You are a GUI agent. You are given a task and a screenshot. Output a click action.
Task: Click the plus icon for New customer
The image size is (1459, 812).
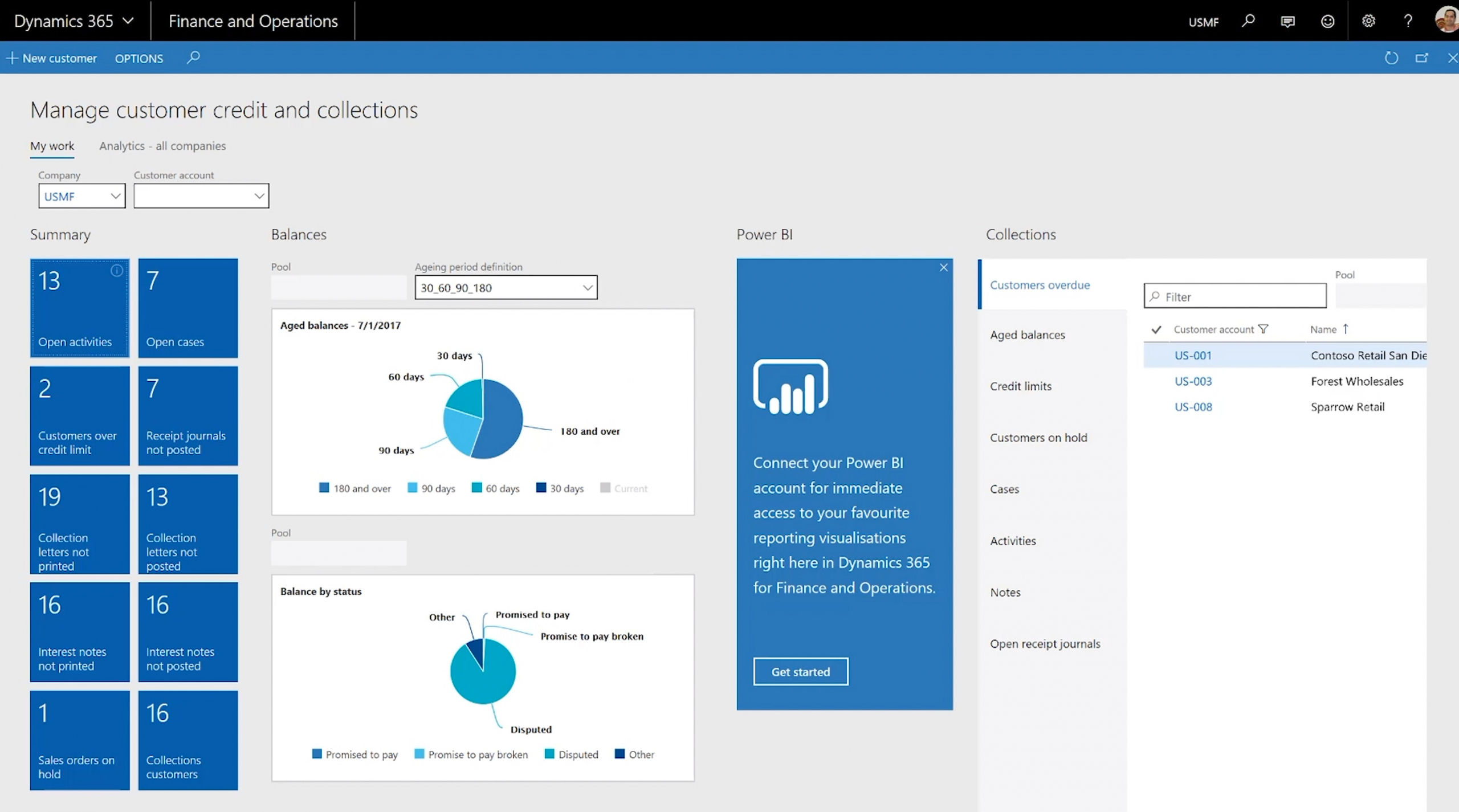[x=12, y=58]
